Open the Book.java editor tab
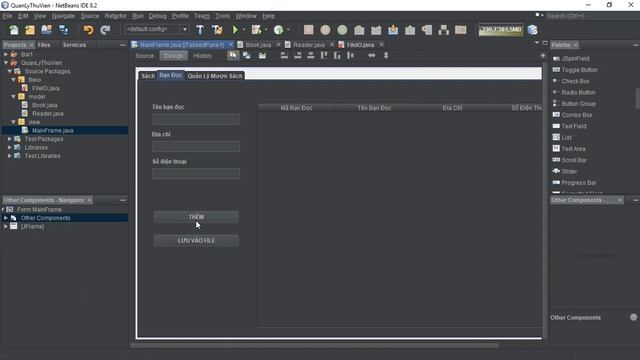 pos(258,44)
